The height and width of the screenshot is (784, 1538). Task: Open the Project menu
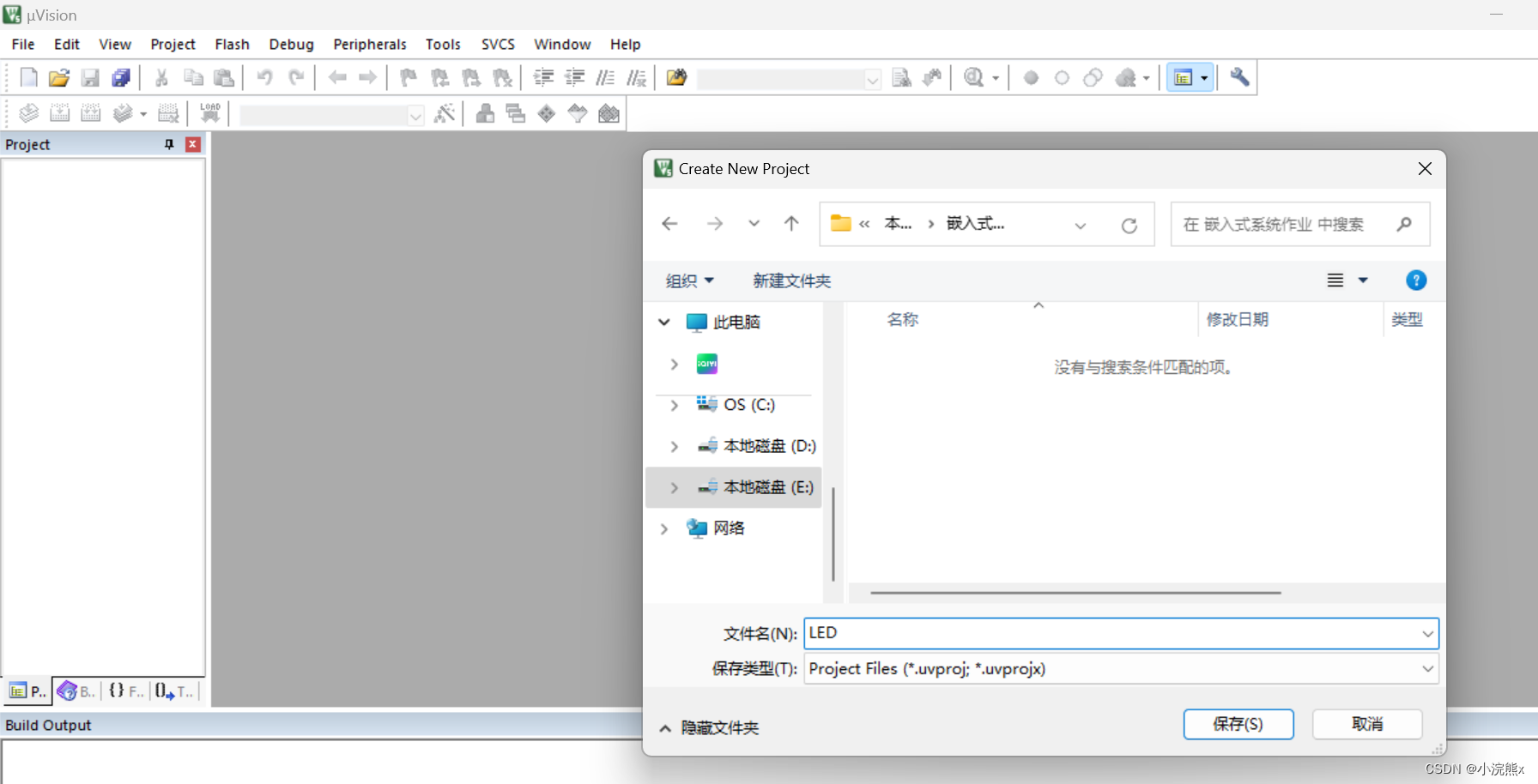click(x=173, y=44)
